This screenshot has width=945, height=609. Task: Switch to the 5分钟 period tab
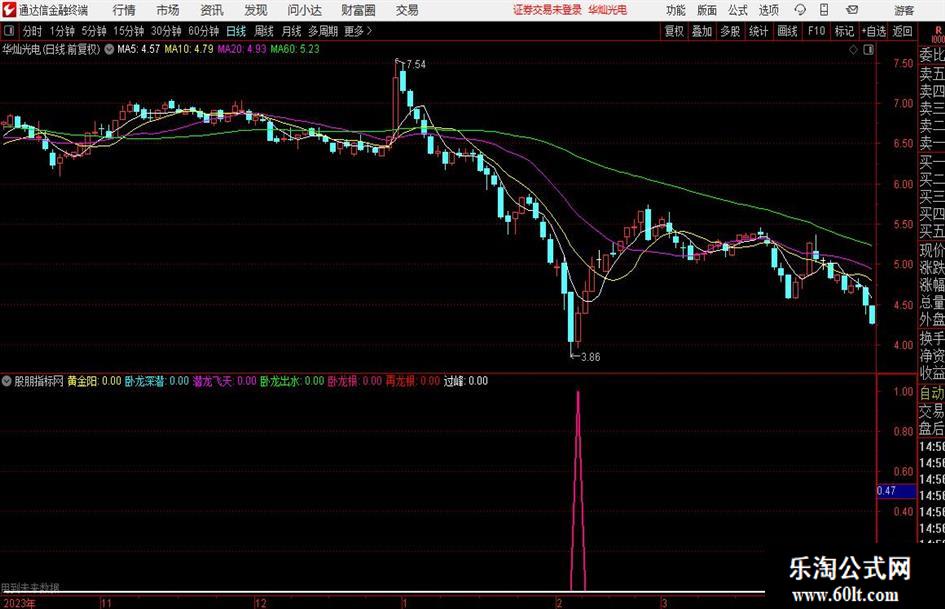point(93,31)
